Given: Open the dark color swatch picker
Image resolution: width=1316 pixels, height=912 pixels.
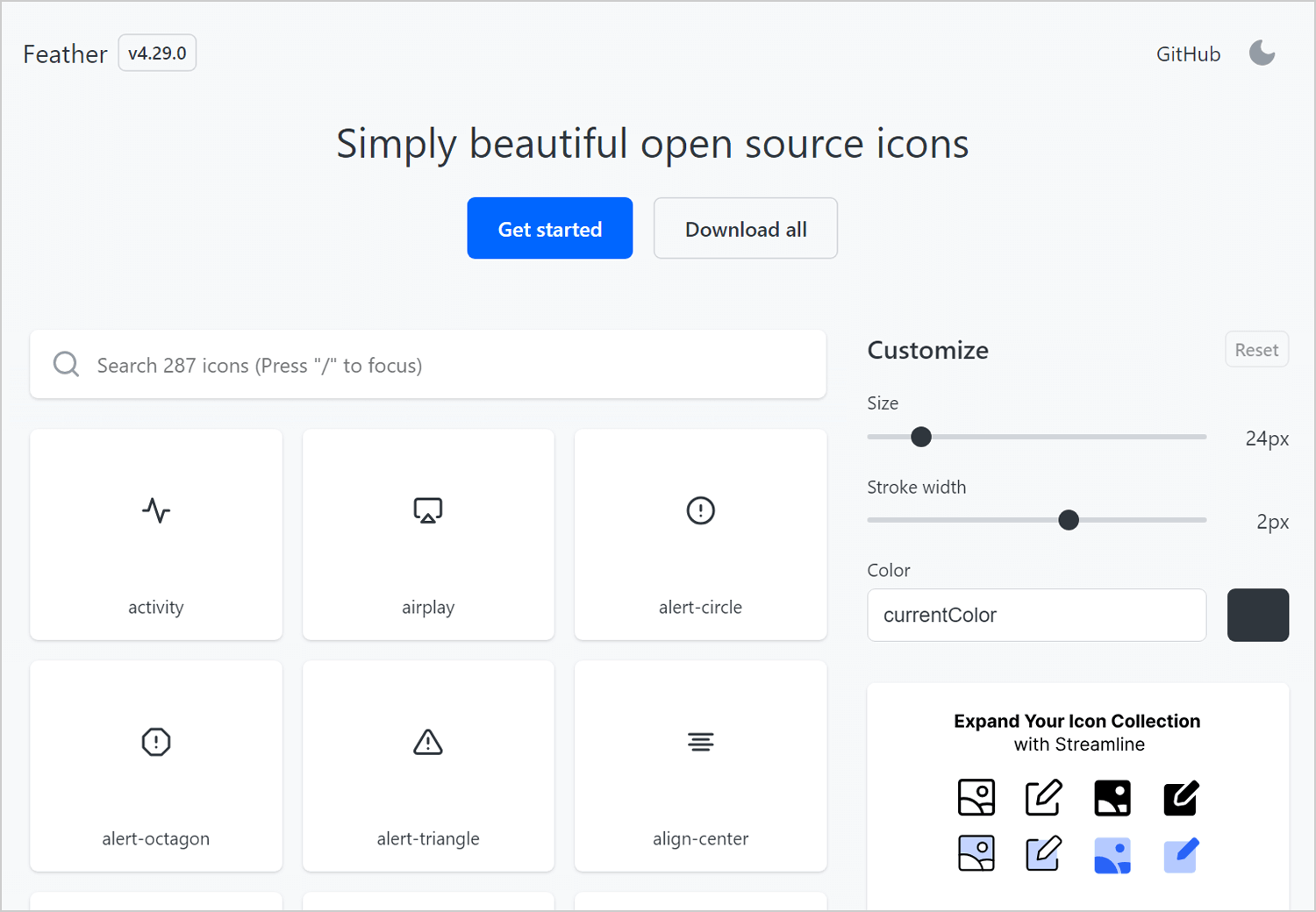Looking at the screenshot, I should click(x=1258, y=615).
